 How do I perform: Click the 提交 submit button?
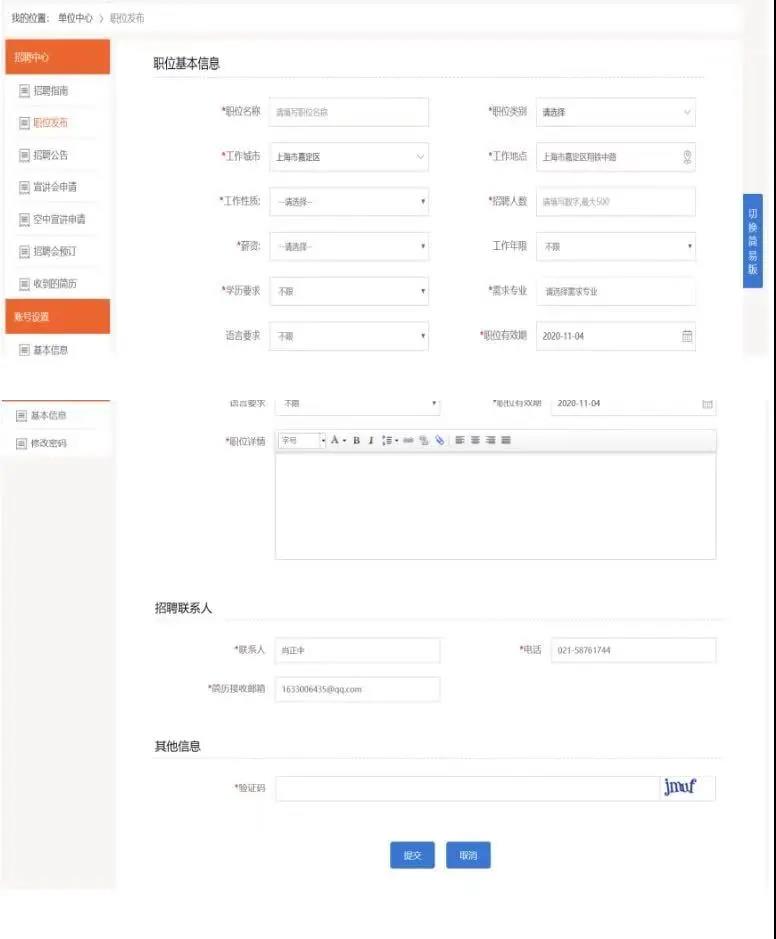point(412,856)
